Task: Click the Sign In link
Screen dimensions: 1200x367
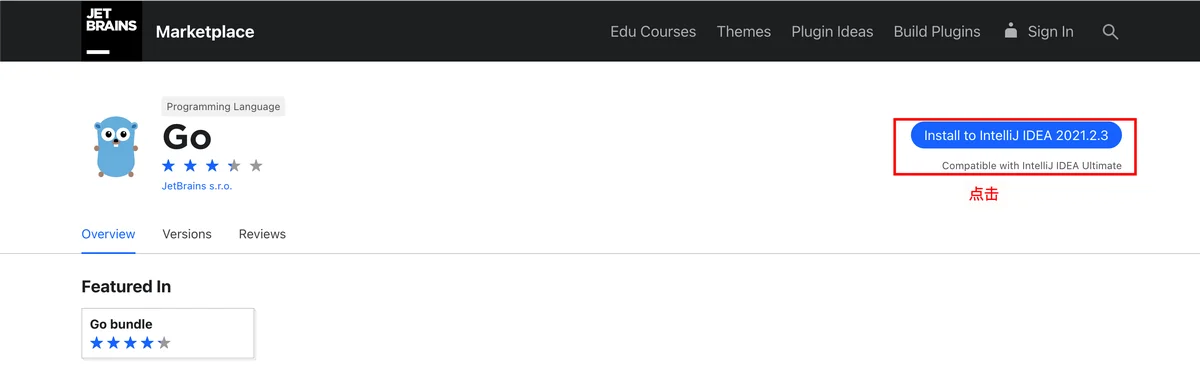Action: coord(1051,32)
